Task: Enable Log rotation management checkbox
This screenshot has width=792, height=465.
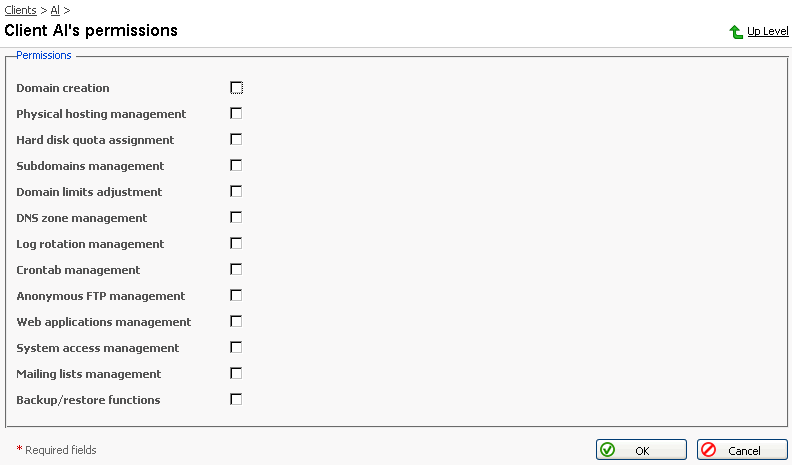Action: (x=237, y=244)
